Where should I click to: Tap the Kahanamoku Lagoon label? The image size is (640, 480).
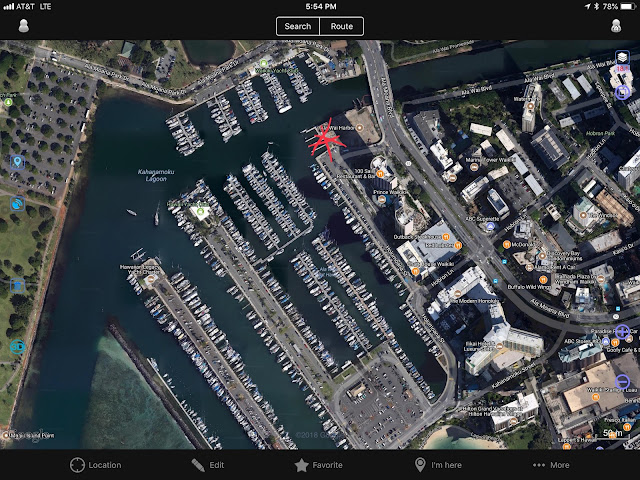(x=156, y=175)
